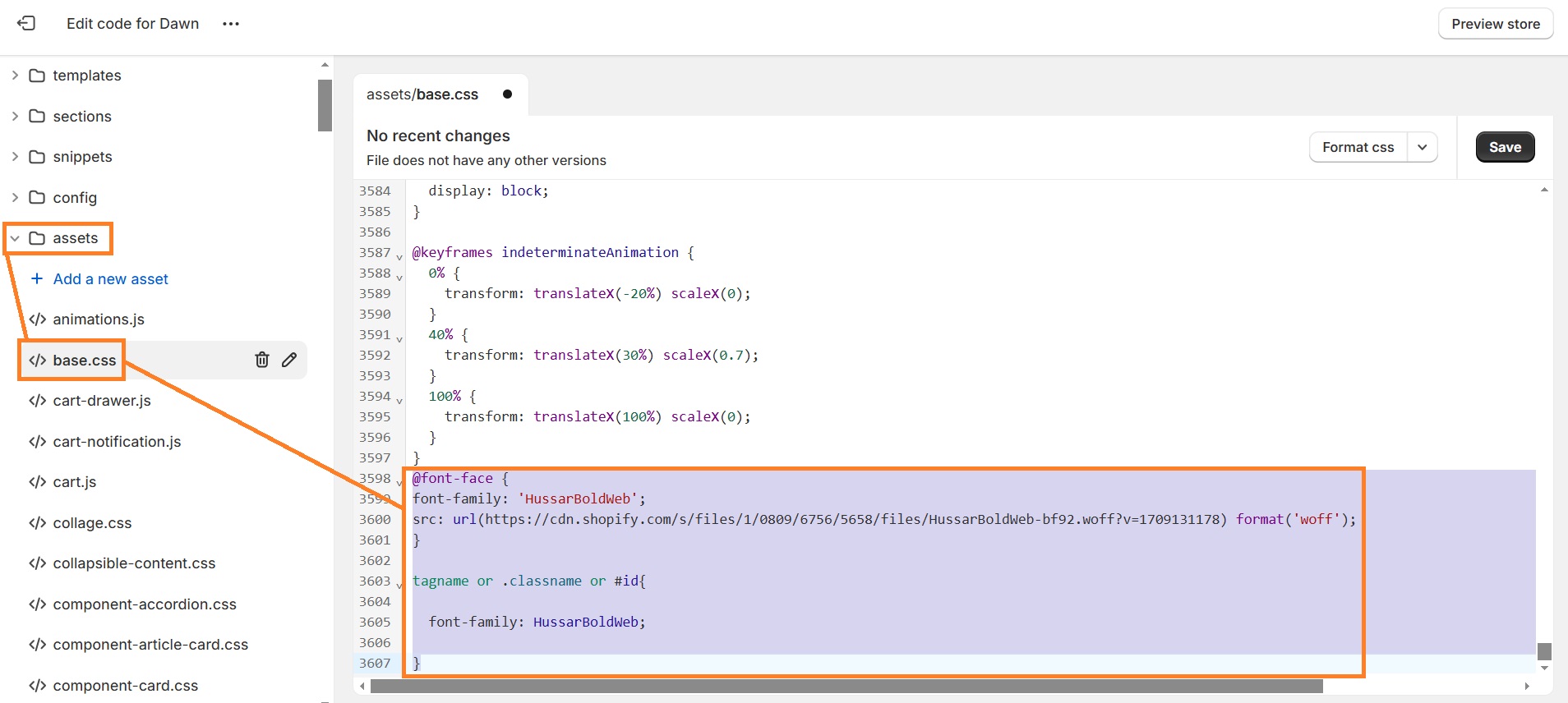Click the snippets folder icon

(x=37, y=156)
